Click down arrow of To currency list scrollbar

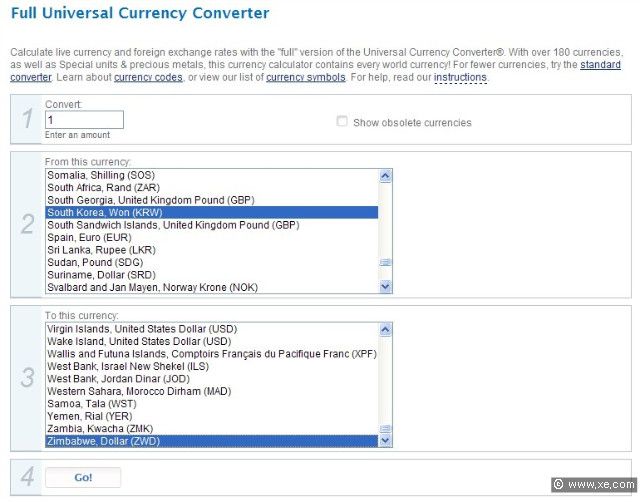click(385, 440)
